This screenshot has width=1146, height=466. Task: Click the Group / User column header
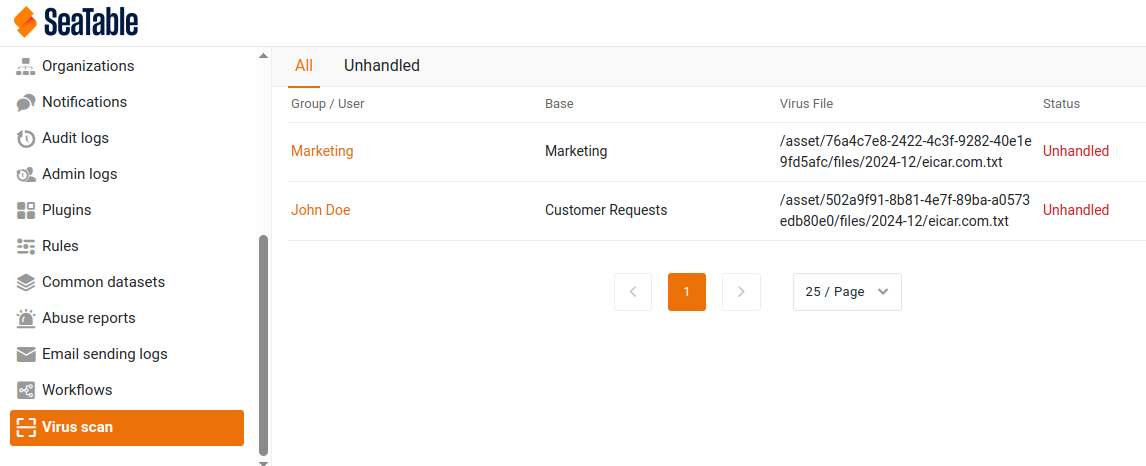[x=327, y=104]
